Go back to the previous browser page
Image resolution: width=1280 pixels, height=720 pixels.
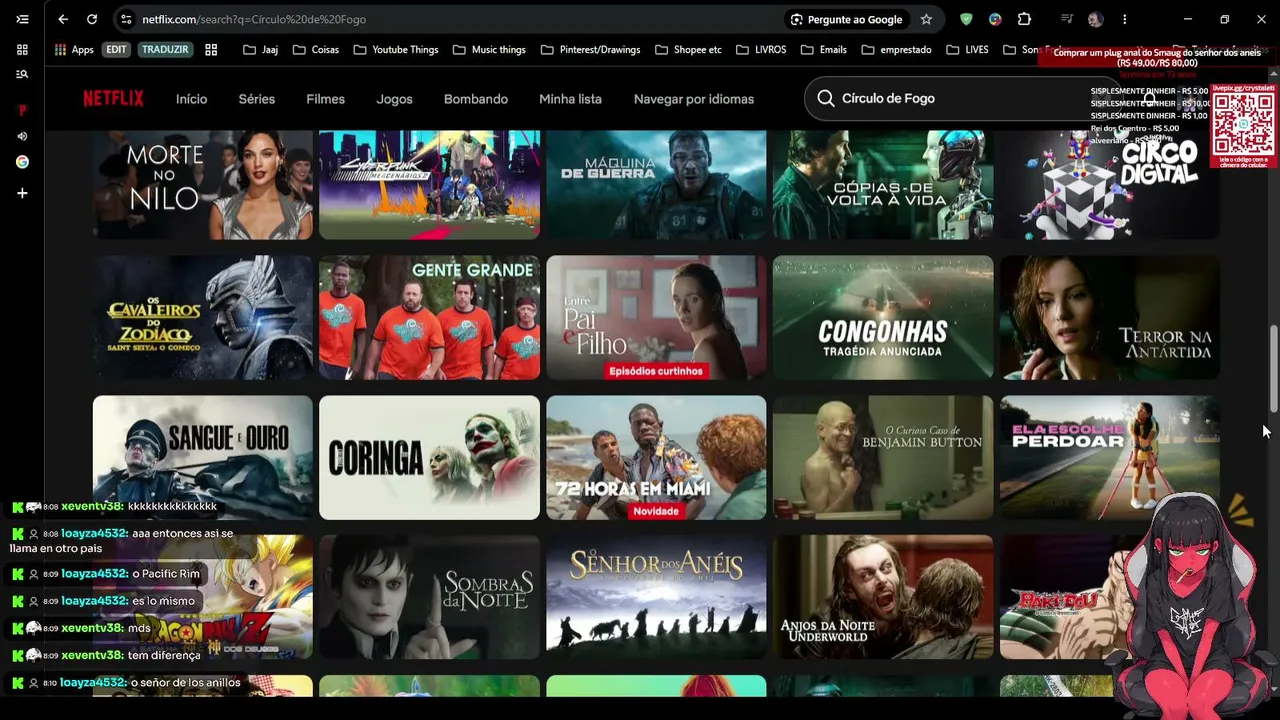tap(63, 19)
